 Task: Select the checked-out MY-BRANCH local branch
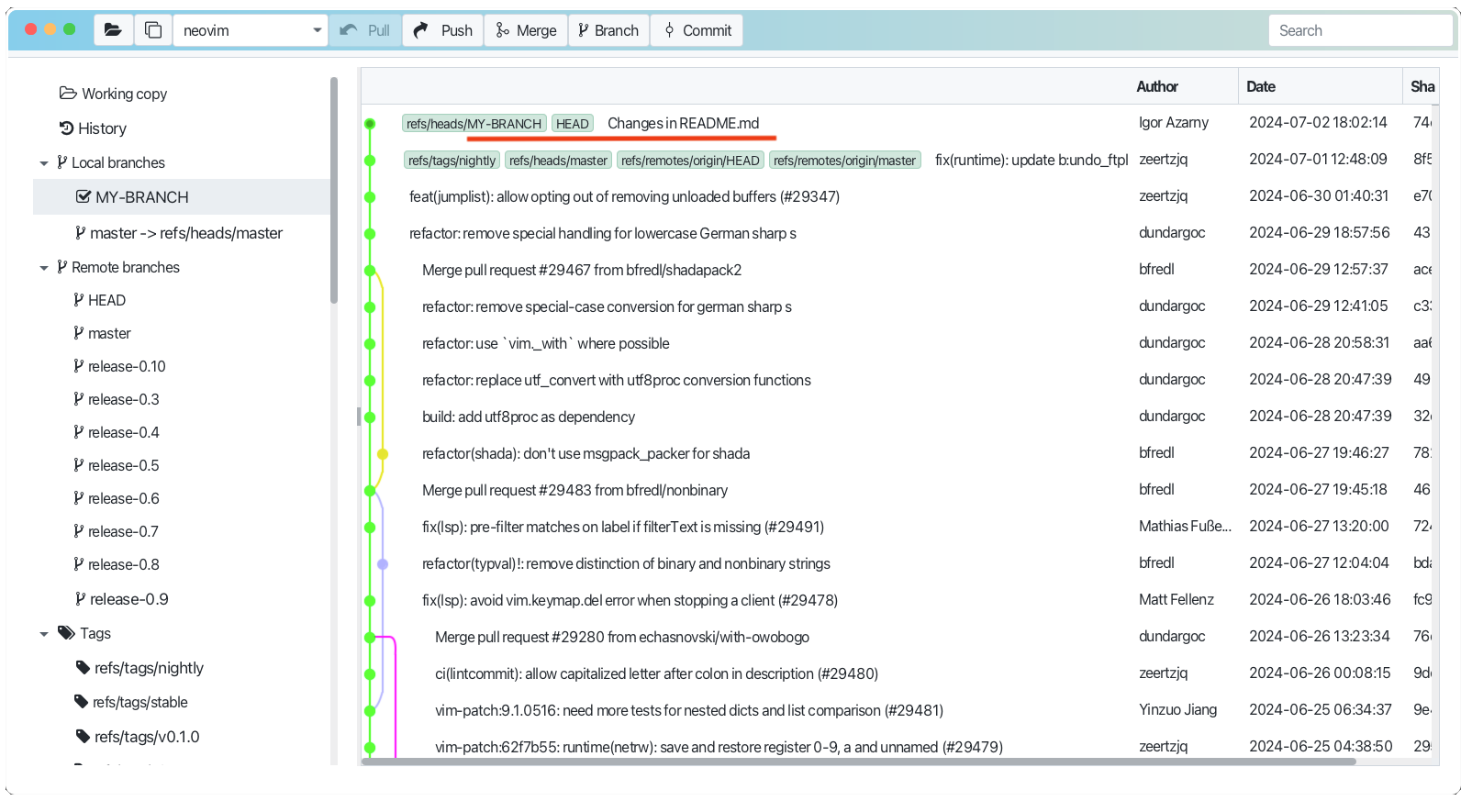click(182, 197)
